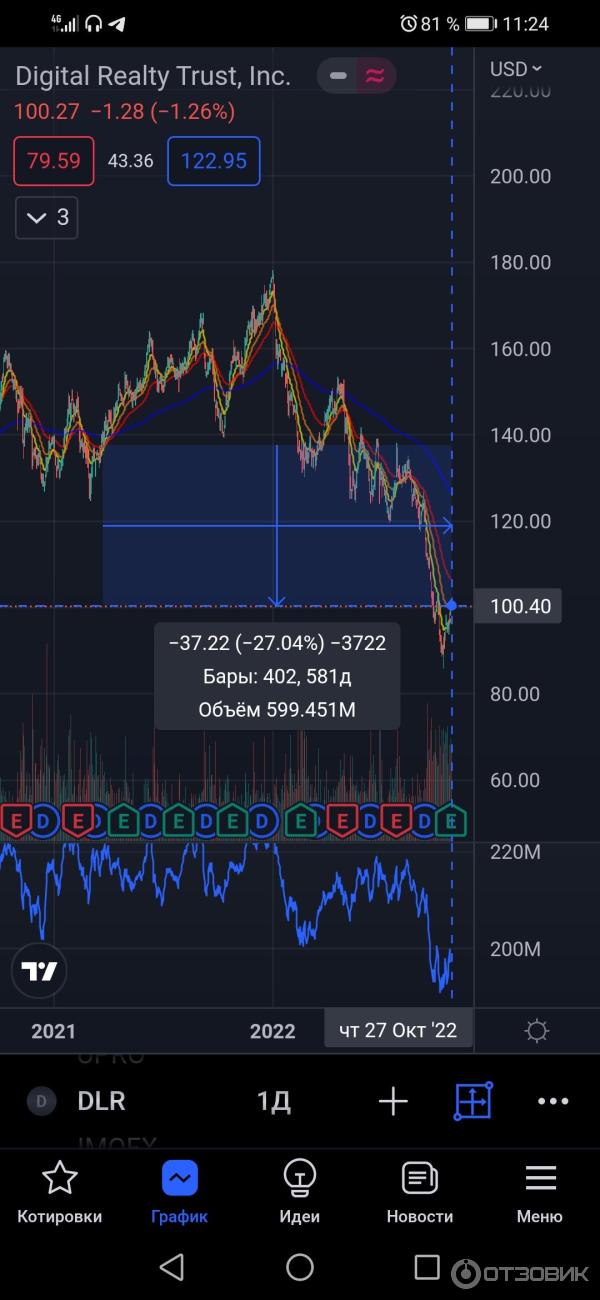Tap the DLR ticker symbol
Screen dimensions: 600x1300
(101, 1101)
